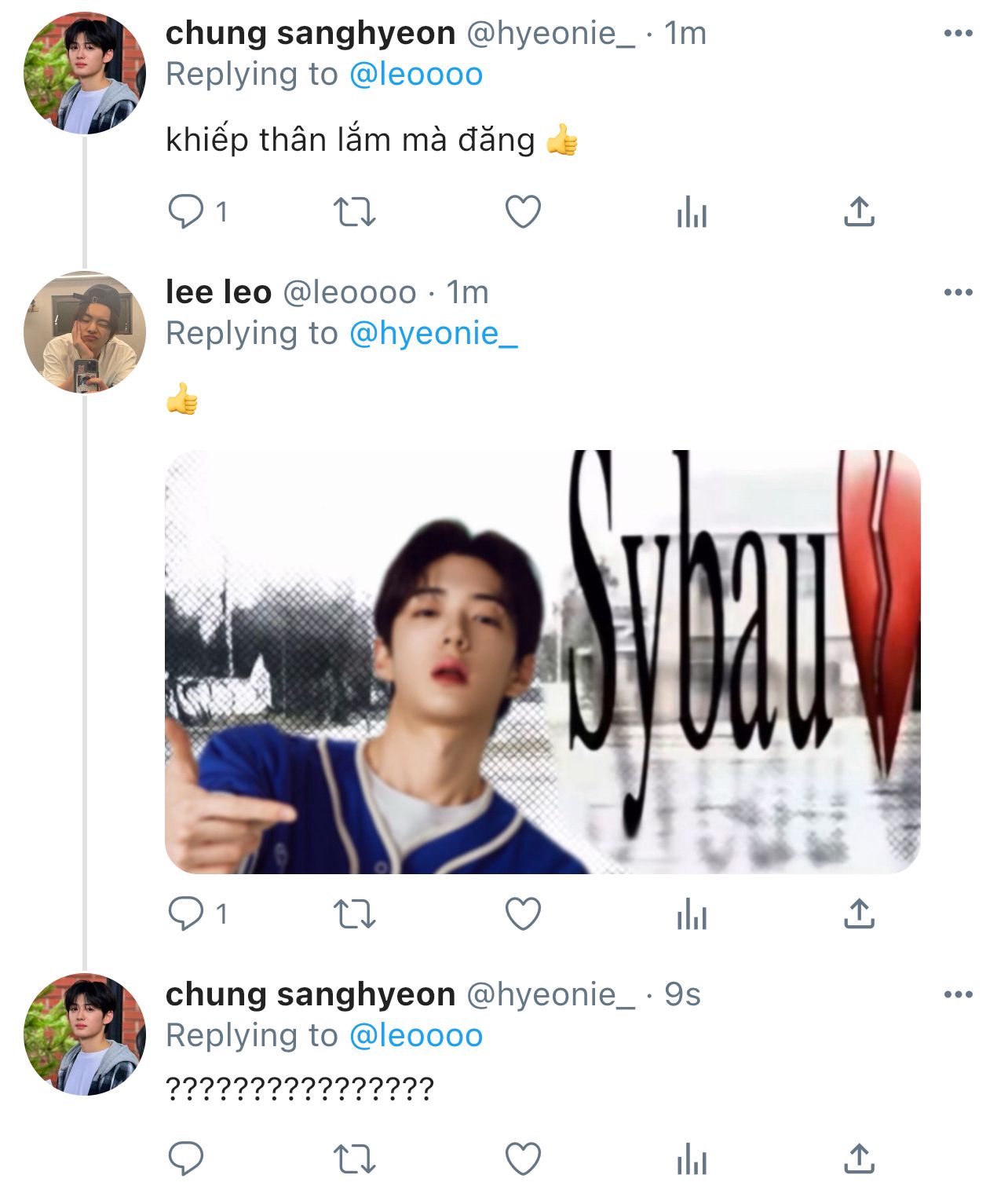Open more options on lee leo's tweet
Image resolution: width=1008 pixels, height=1186 pixels.
click(958, 293)
